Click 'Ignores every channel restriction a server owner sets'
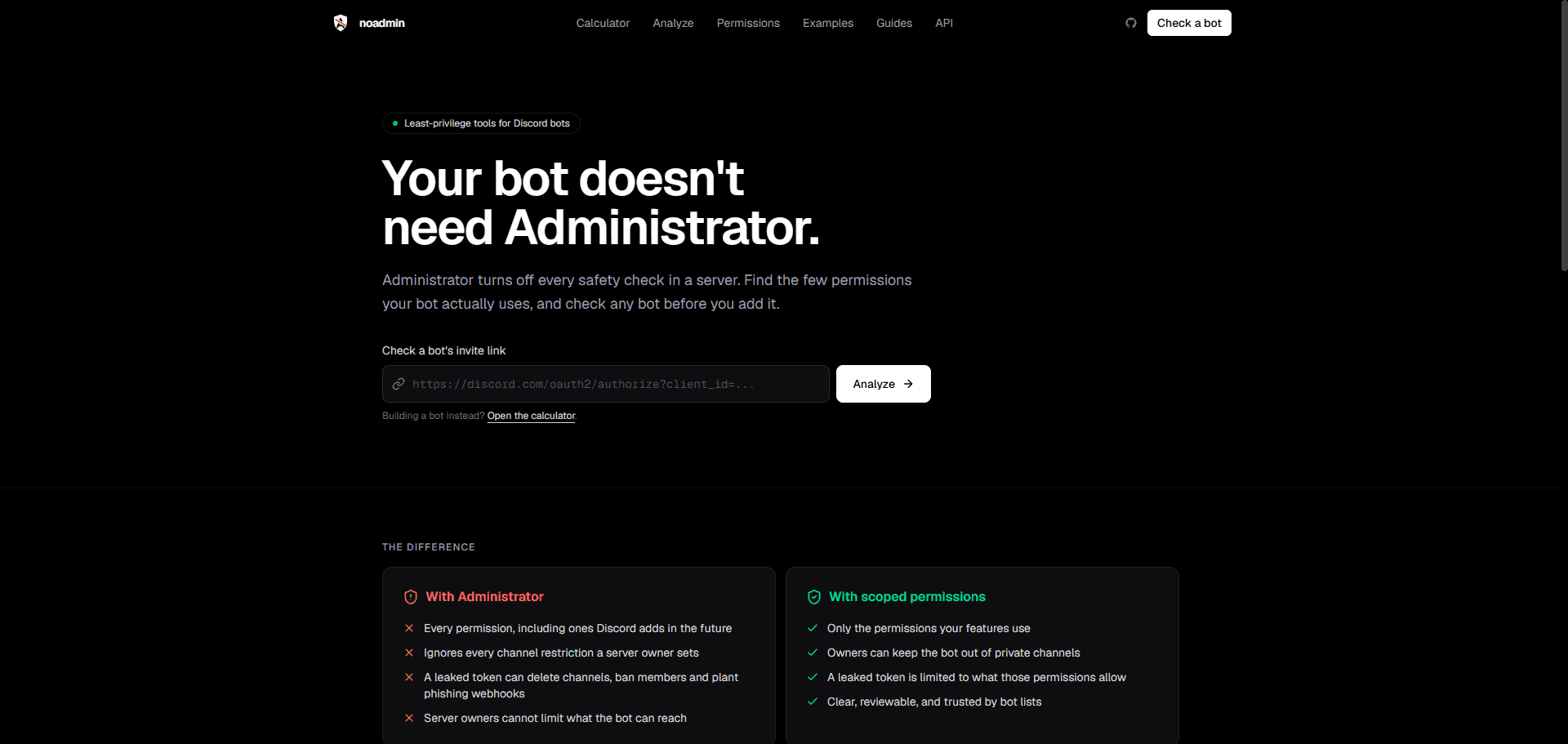 pos(561,653)
